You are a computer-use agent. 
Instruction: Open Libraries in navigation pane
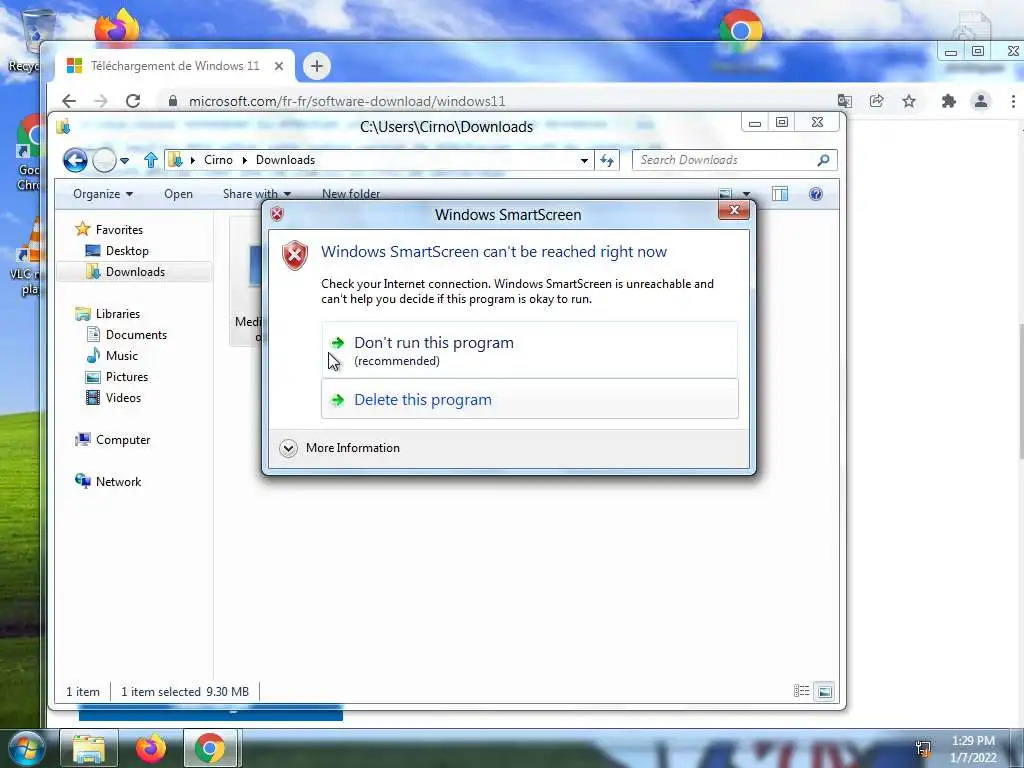[x=118, y=313]
